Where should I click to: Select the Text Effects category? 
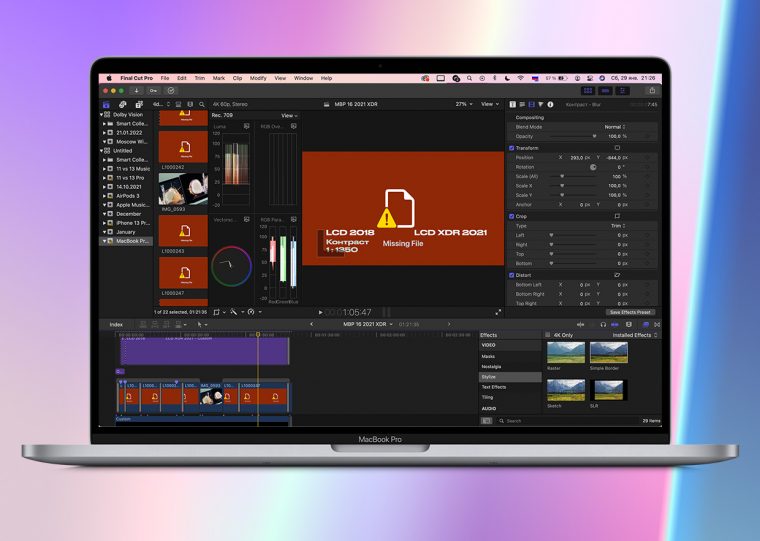510,387
